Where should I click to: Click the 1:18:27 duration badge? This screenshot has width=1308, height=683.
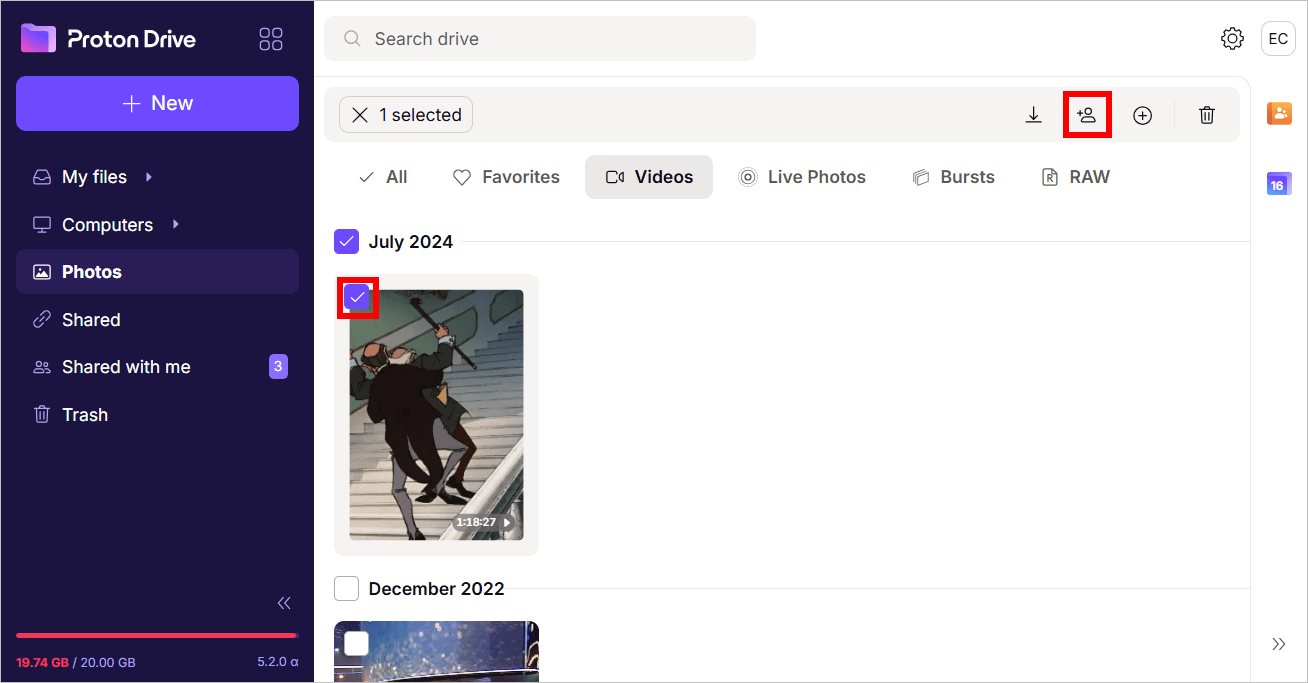(484, 522)
